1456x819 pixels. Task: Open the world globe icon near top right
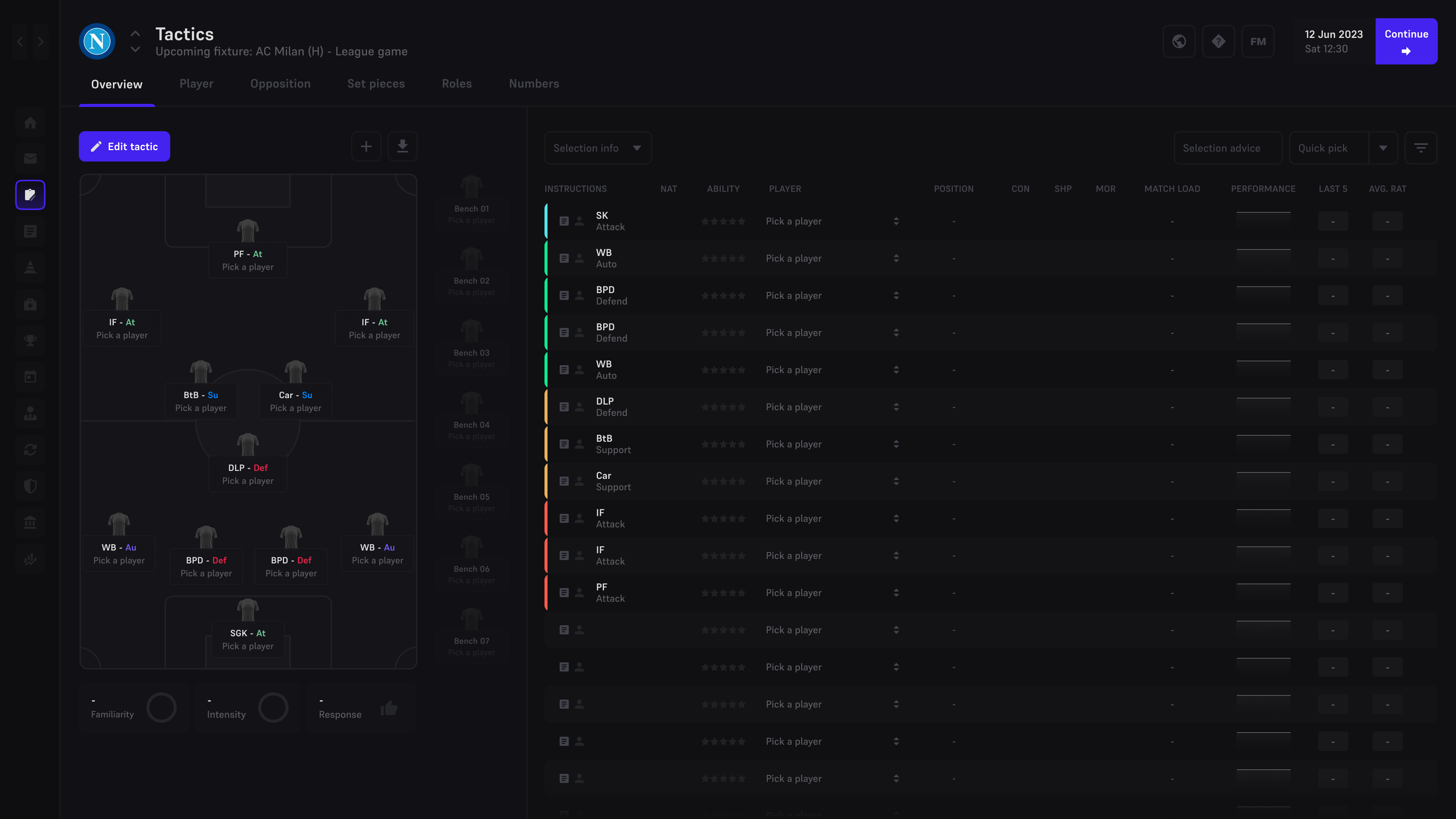[1179, 41]
